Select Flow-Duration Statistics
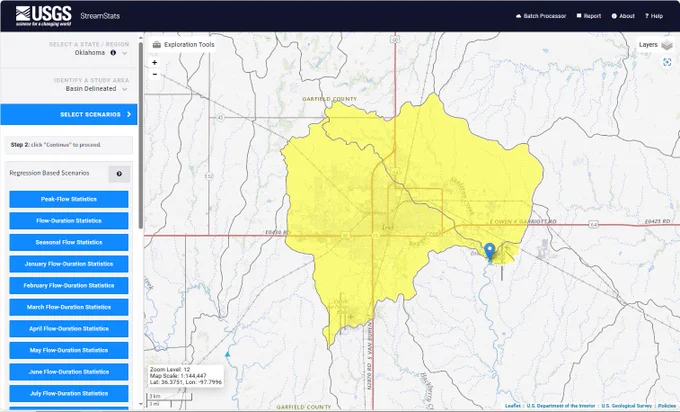This screenshot has width=680, height=412. 69,221
